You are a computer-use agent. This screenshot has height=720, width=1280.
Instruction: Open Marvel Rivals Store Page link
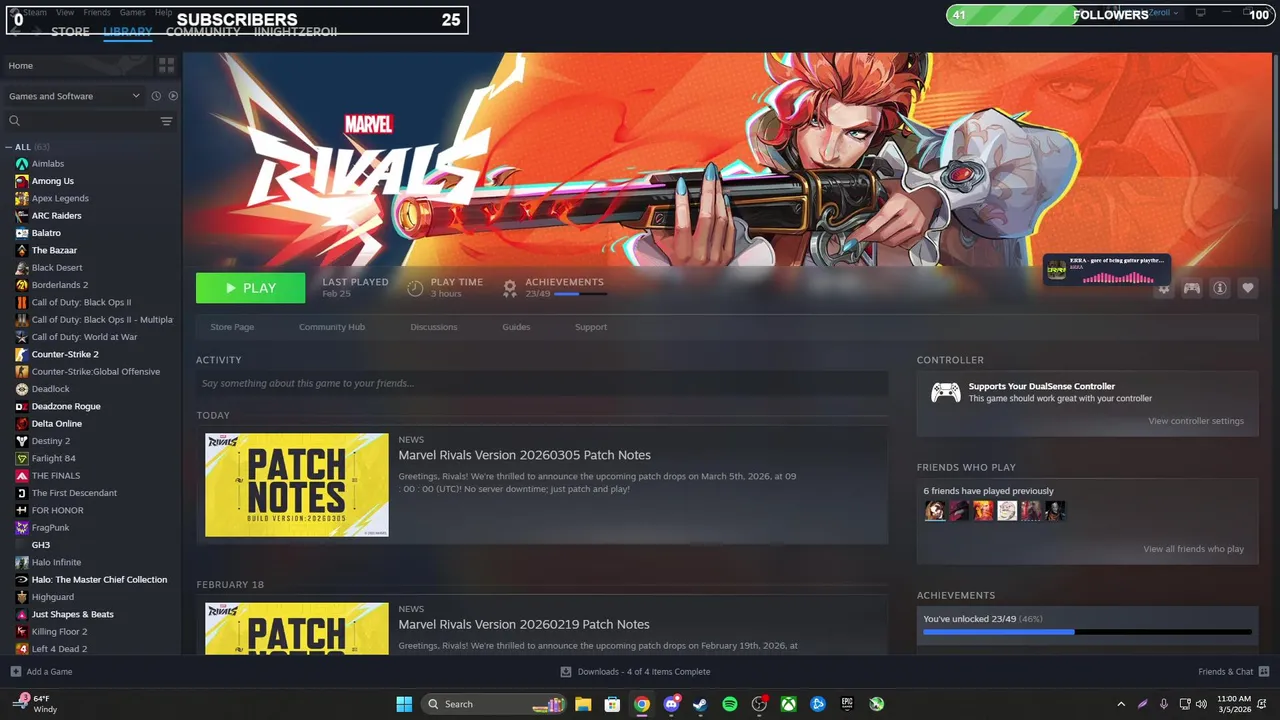click(232, 327)
